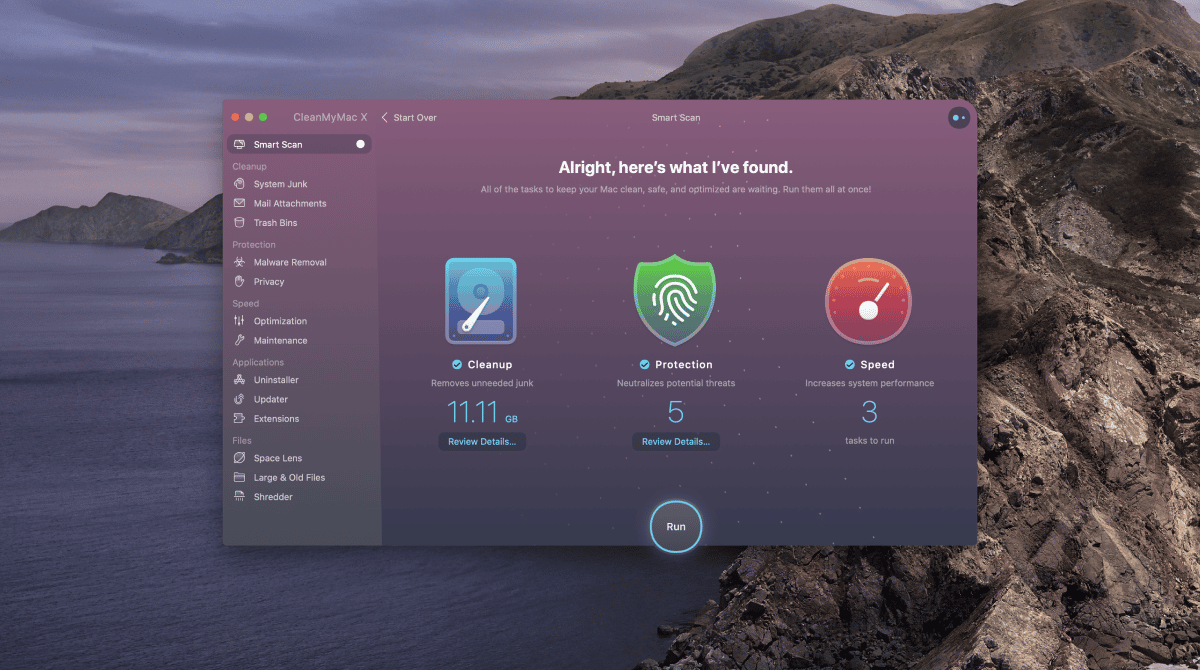Switch to the Privacy module

click(269, 282)
